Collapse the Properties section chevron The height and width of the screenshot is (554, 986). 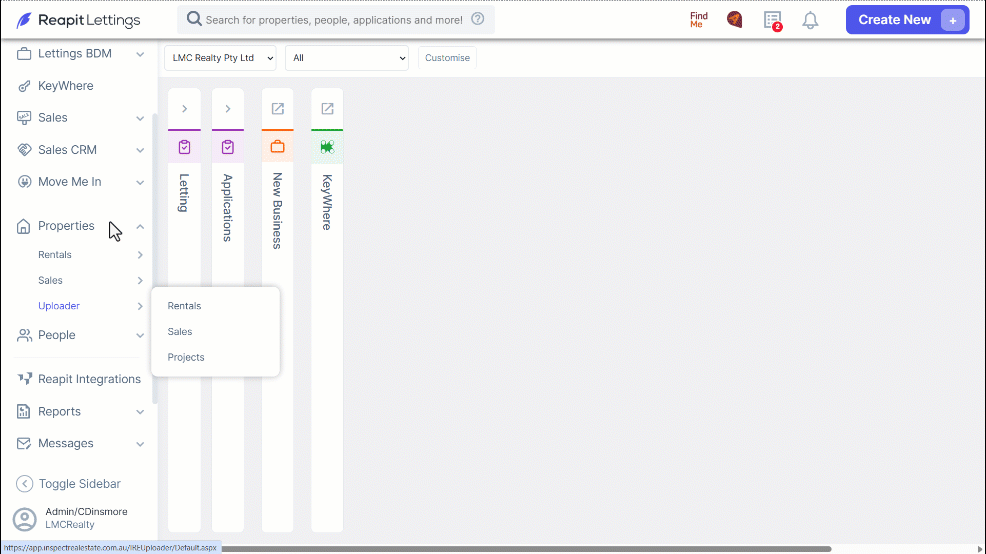(x=140, y=226)
